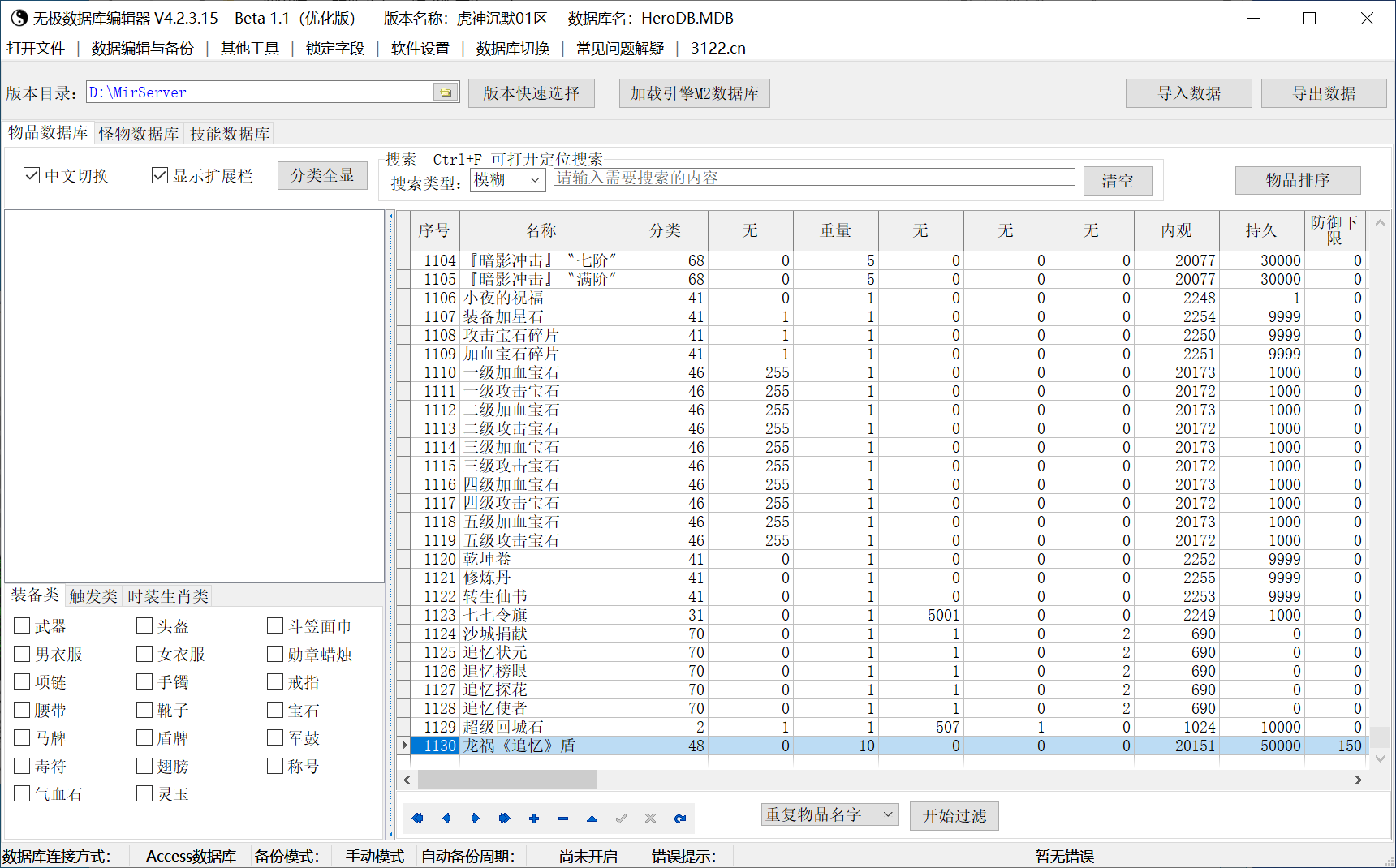This screenshot has width=1396, height=868.
Task: Enable 女衣服 filter checkbox
Action: point(144,654)
